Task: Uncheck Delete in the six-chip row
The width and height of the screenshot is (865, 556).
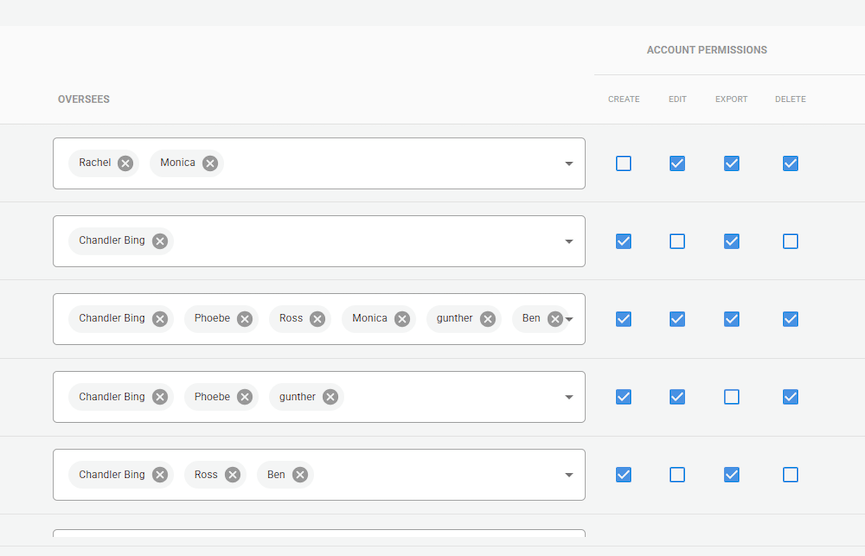Action: pos(790,319)
